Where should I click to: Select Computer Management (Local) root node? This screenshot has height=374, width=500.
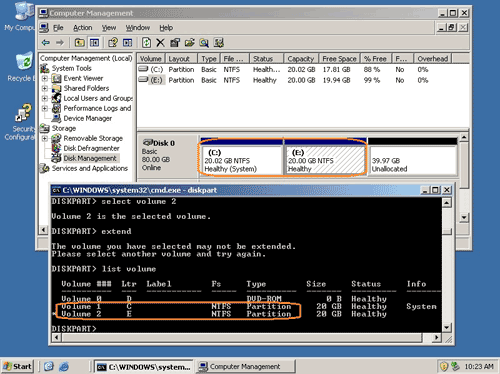86,58
